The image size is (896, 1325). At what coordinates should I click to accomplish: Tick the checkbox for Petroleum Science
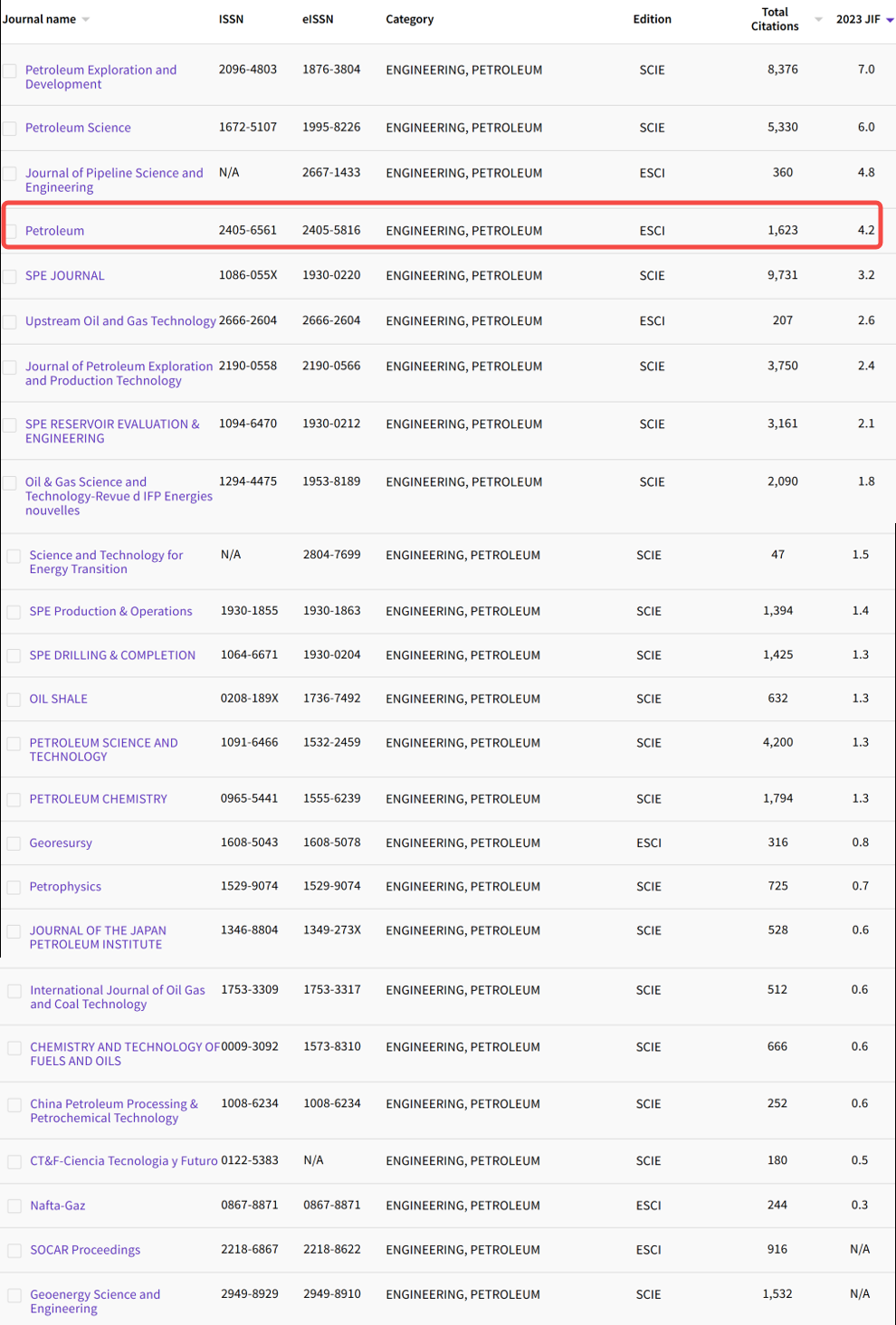(x=10, y=129)
